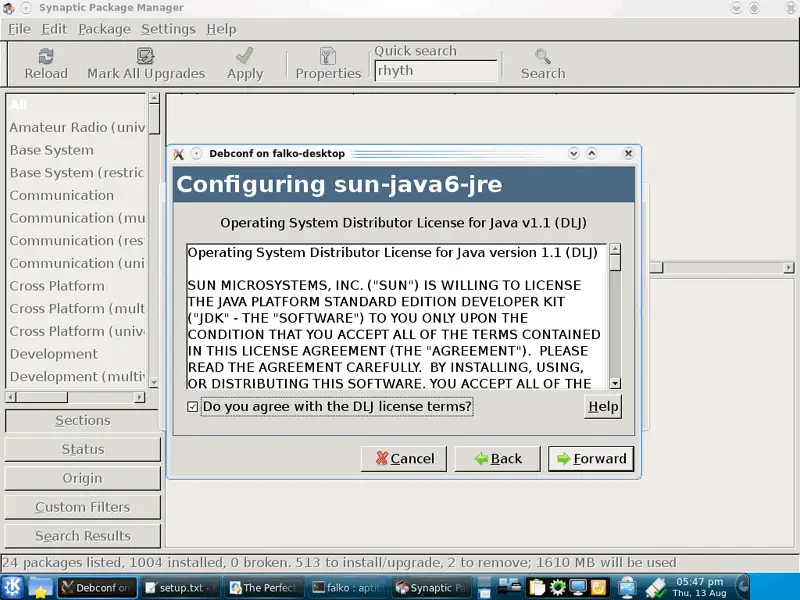Viewport: 800px width, 600px height.
Task: Click the Synaptic window menu icon in titlebar
Action: click(8, 8)
